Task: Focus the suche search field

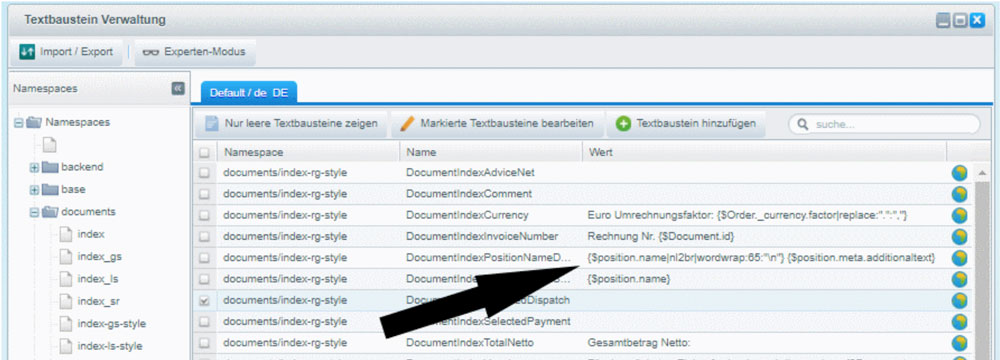Action: (884, 124)
